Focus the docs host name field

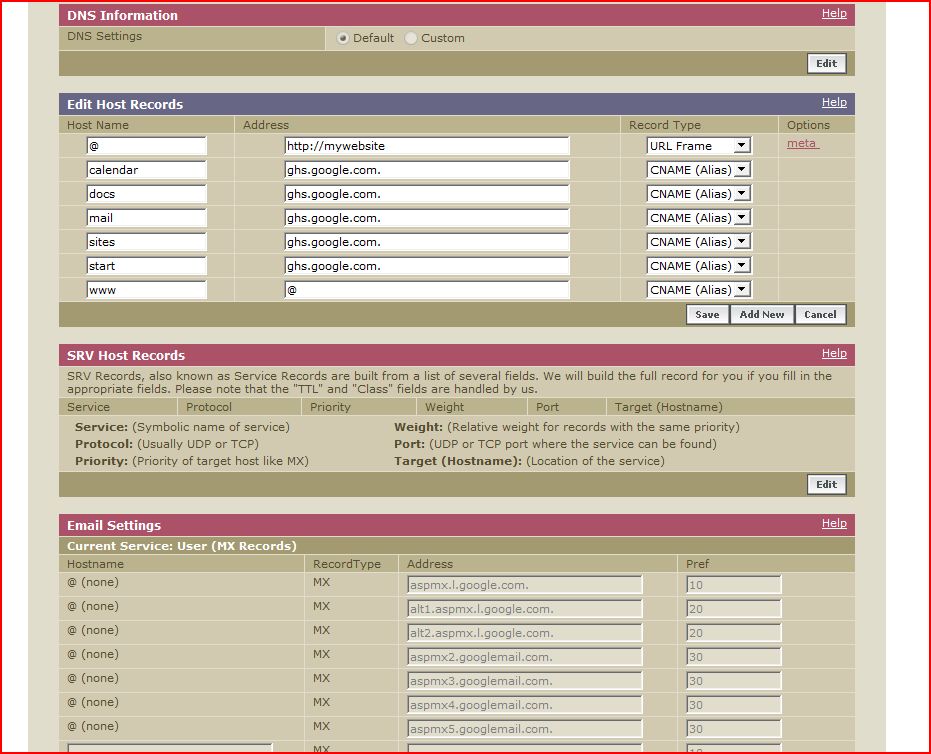pyautogui.click(x=147, y=194)
